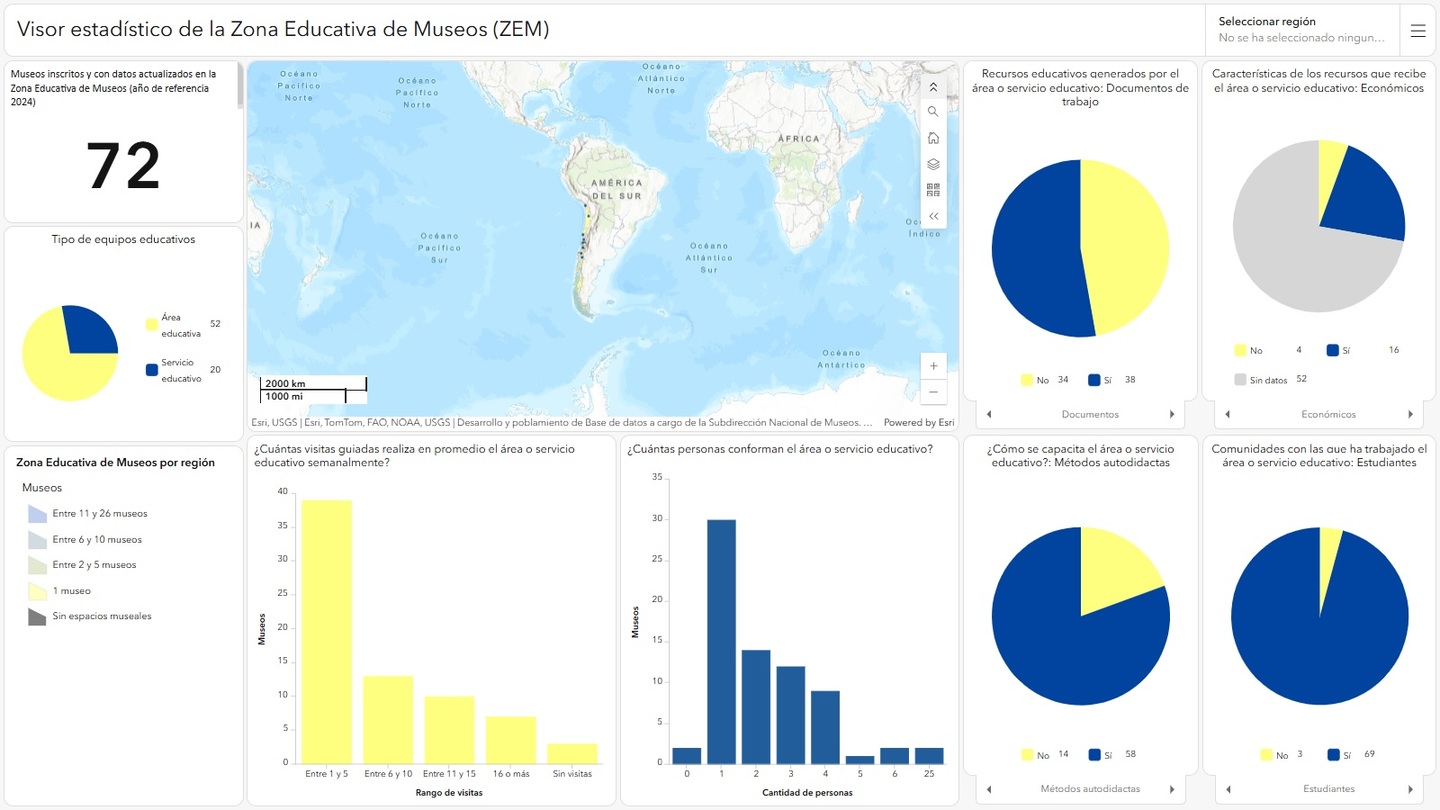Screen dimensions: 1440x810
Task: Click 'Entre 11 y 26 museos' legend swatch
Action: click(37, 514)
